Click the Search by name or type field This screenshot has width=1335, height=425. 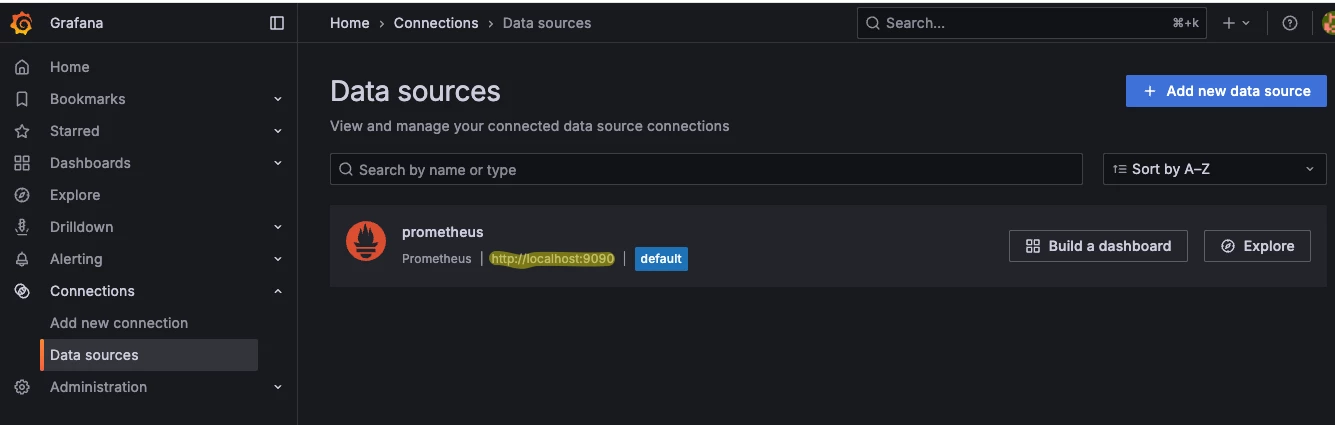pyautogui.click(x=706, y=169)
